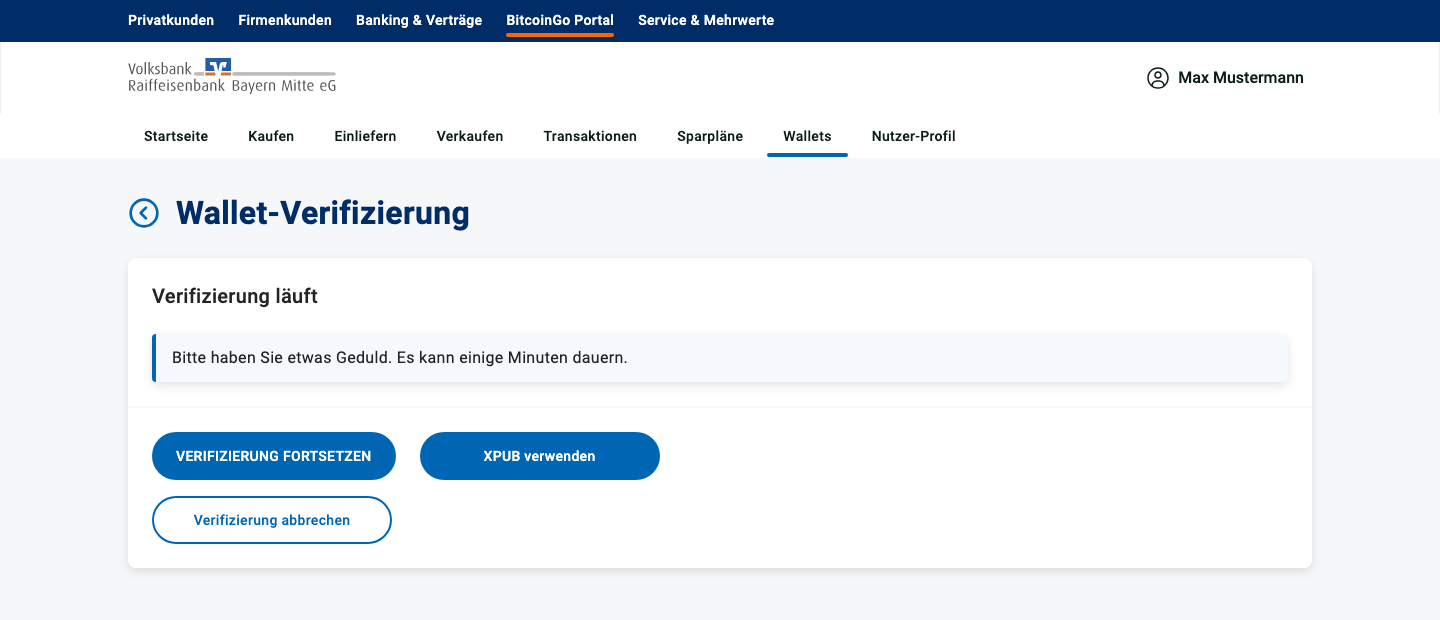Click the Volksbank Raiffeisenbank logo
Viewport: 1440px width, 620px height.
[232, 76]
